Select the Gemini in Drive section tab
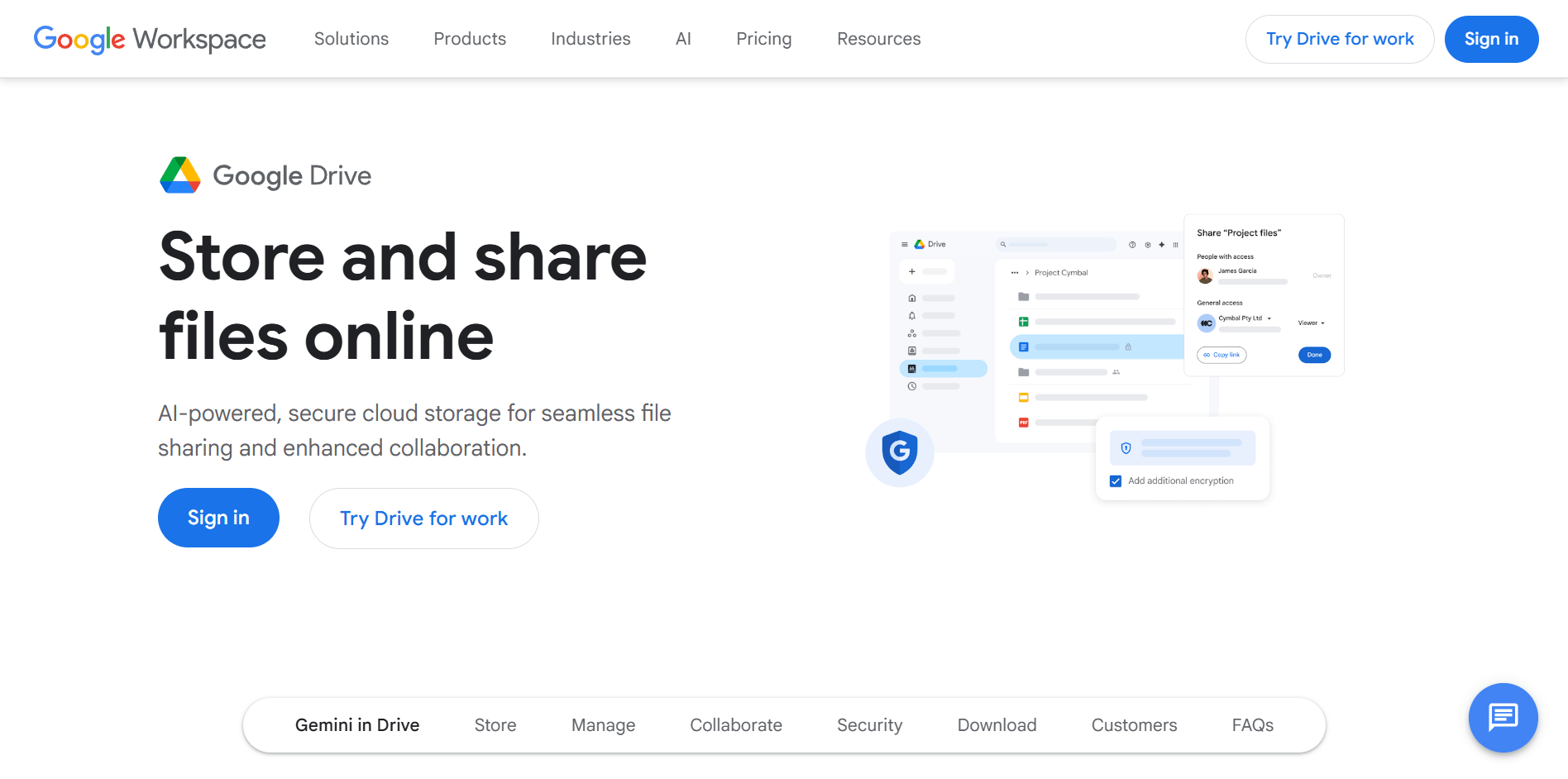Image resolution: width=1568 pixels, height=779 pixels. pos(357,725)
